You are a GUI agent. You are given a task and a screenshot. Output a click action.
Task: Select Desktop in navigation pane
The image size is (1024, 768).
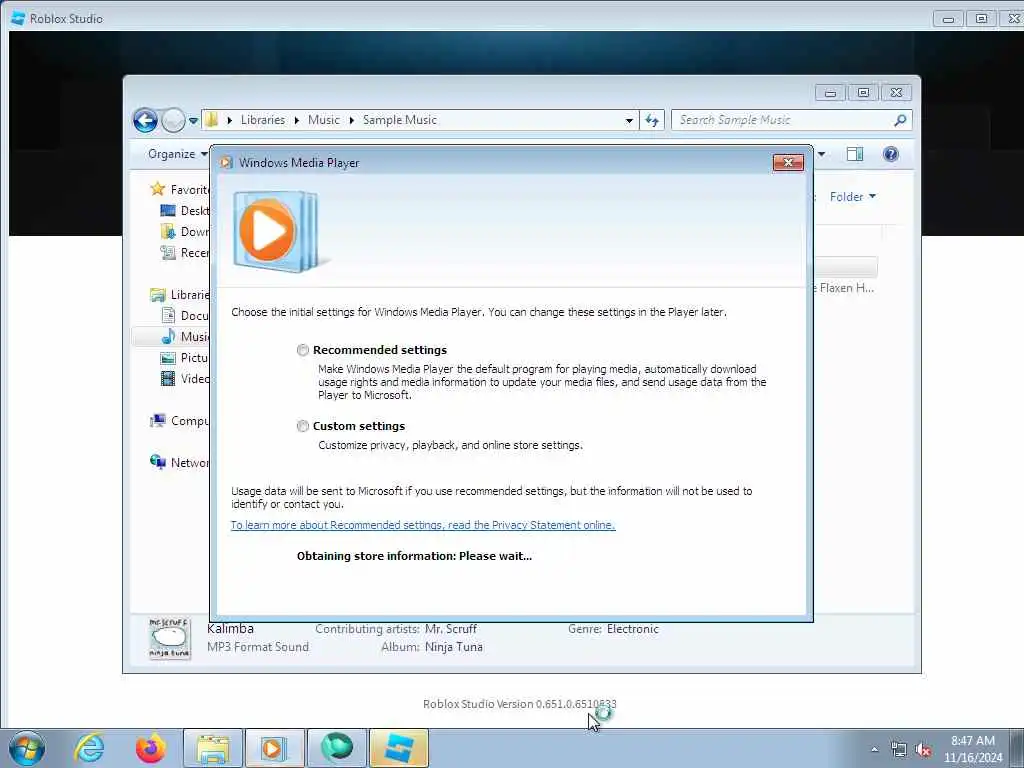coord(185,210)
